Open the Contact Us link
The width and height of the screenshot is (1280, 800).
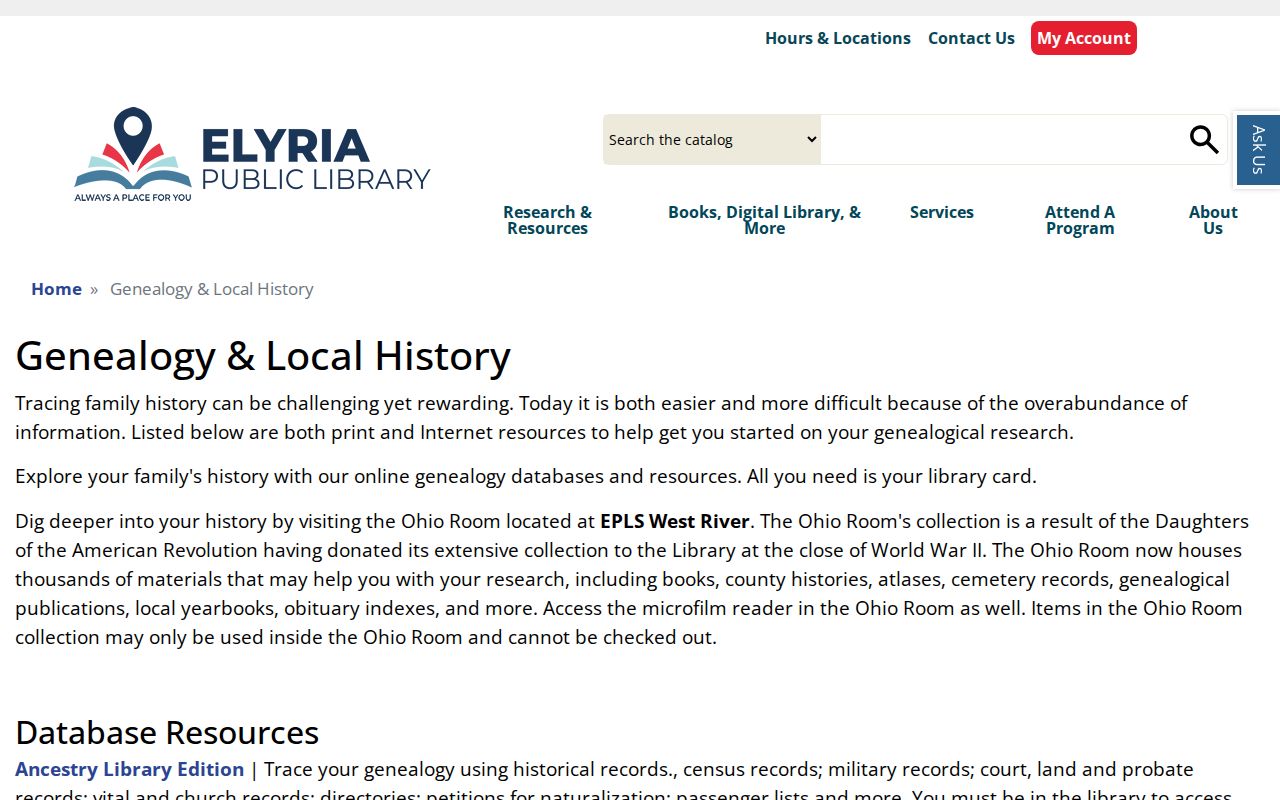(971, 38)
